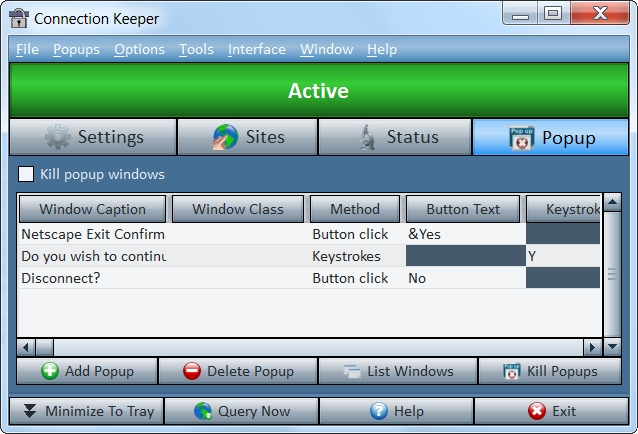The height and width of the screenshot is (434, 638).
Task: Click the green Active status banner
Action: tap(319, 90)
